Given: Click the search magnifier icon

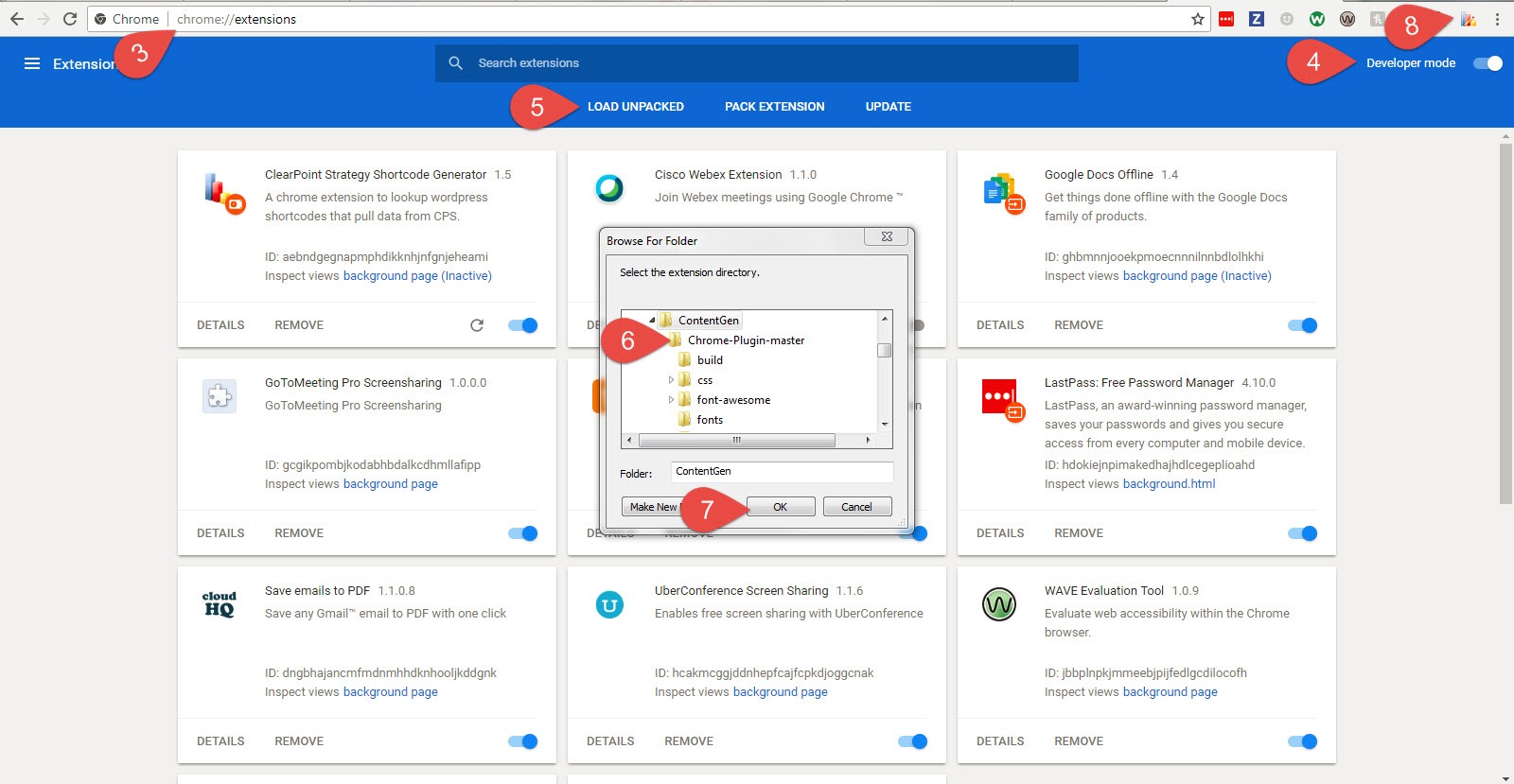Looking at the screenshot, I should click(x=455, y=63).
